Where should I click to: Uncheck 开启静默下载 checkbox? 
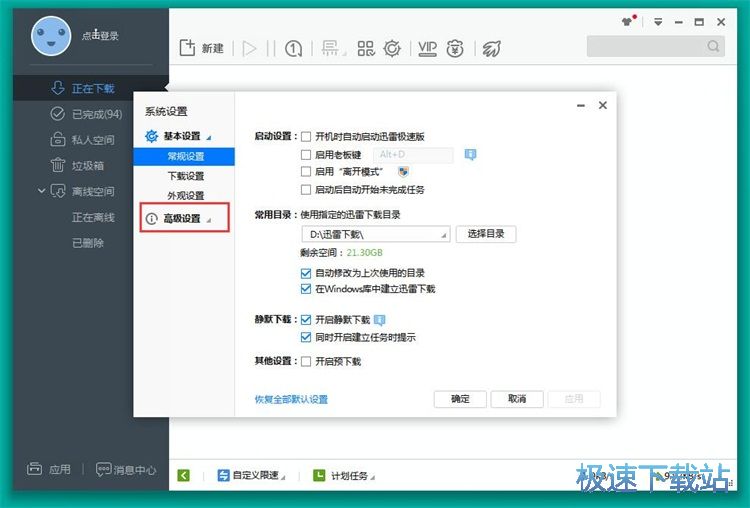(x=306, y=320)
